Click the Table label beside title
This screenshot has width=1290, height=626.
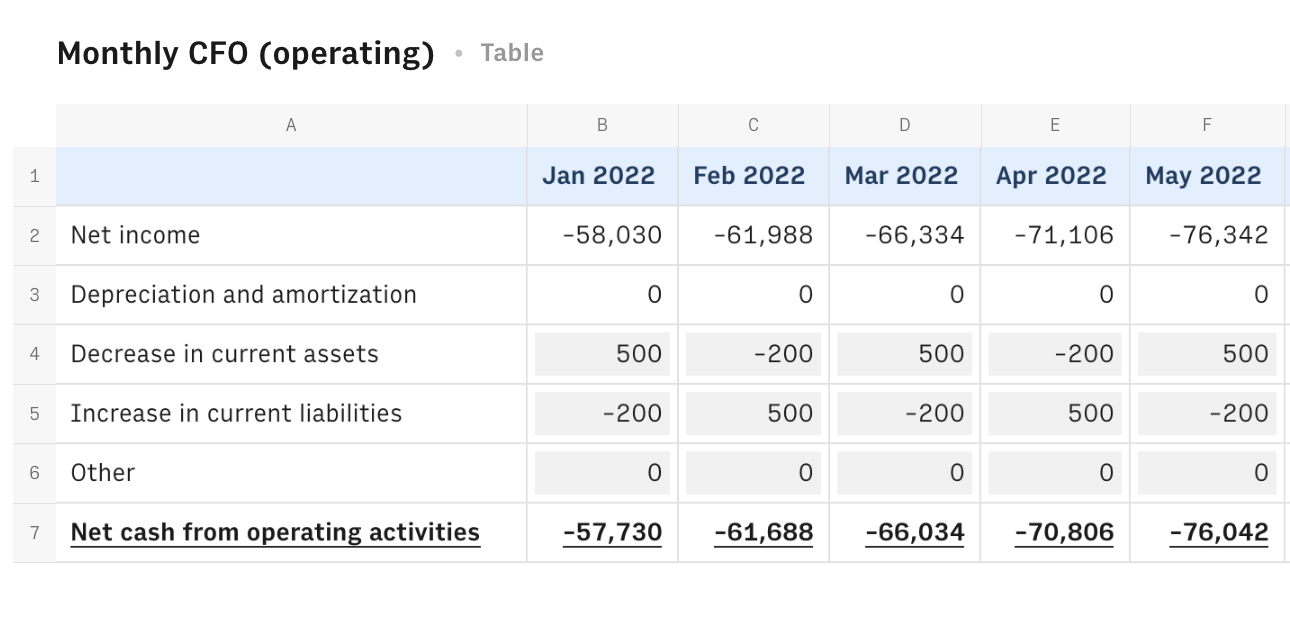511,53
